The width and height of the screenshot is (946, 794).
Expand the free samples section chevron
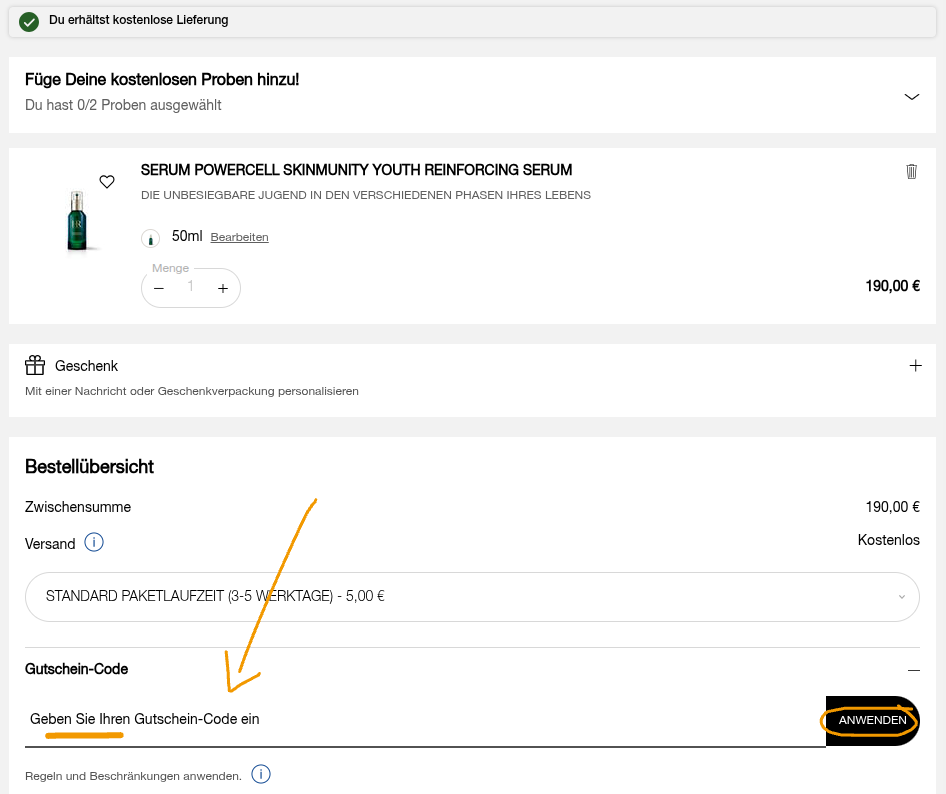click(911, 97)
